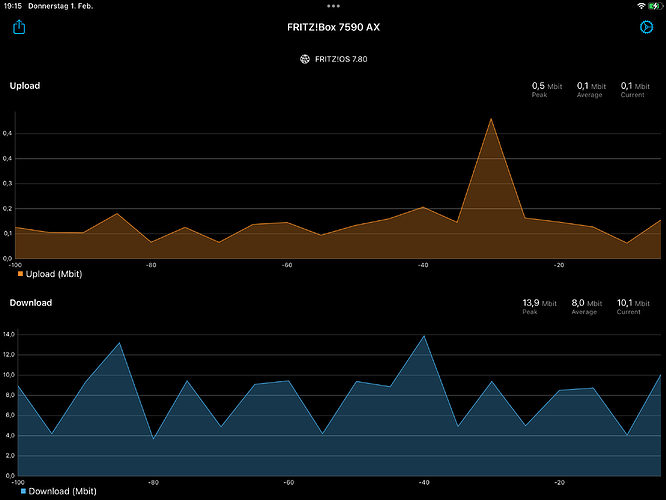Select download current value 10,1 Mbit
The width and height of the screenshot is (666, 500).
click(x=633, y=303)
